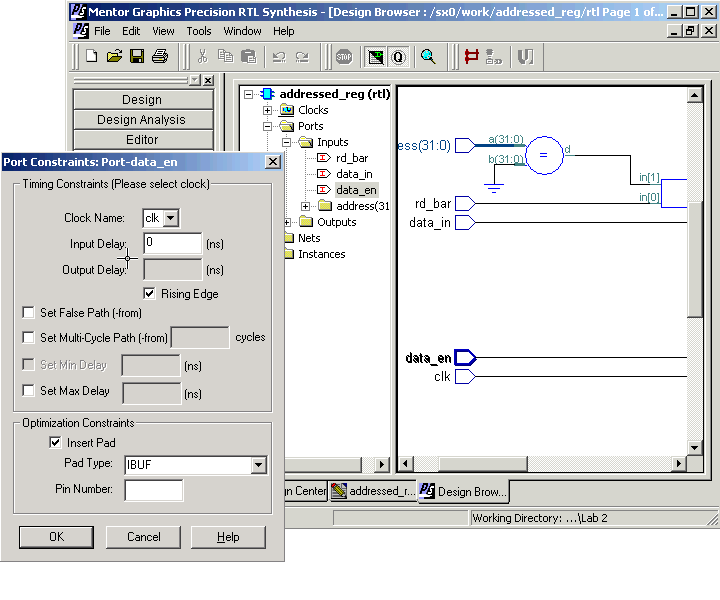Redo with the toolbar redo arrow

tap(302, 57)
